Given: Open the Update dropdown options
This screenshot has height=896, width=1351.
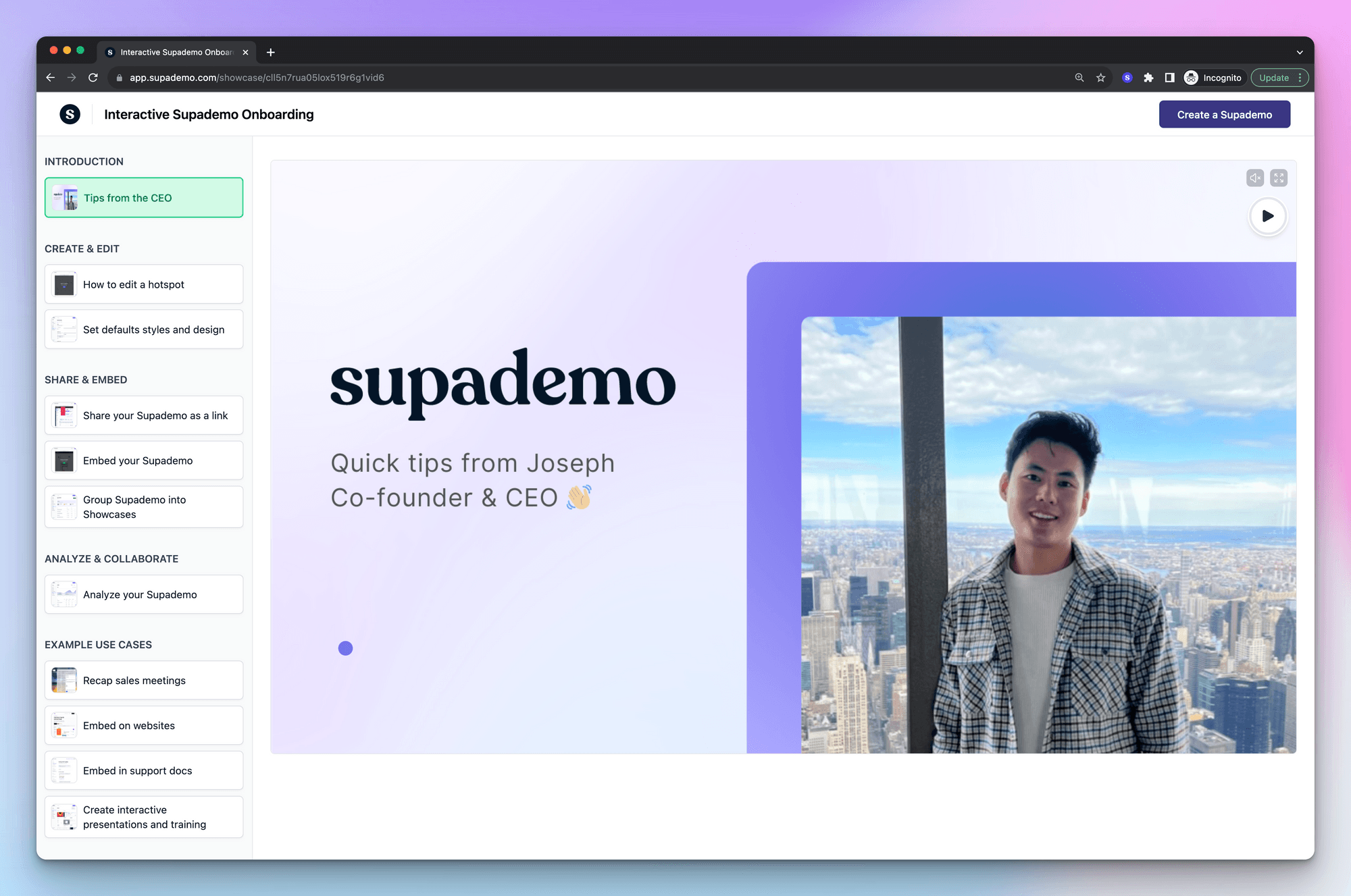Looking at the screenshot, I should [1274, 78].
